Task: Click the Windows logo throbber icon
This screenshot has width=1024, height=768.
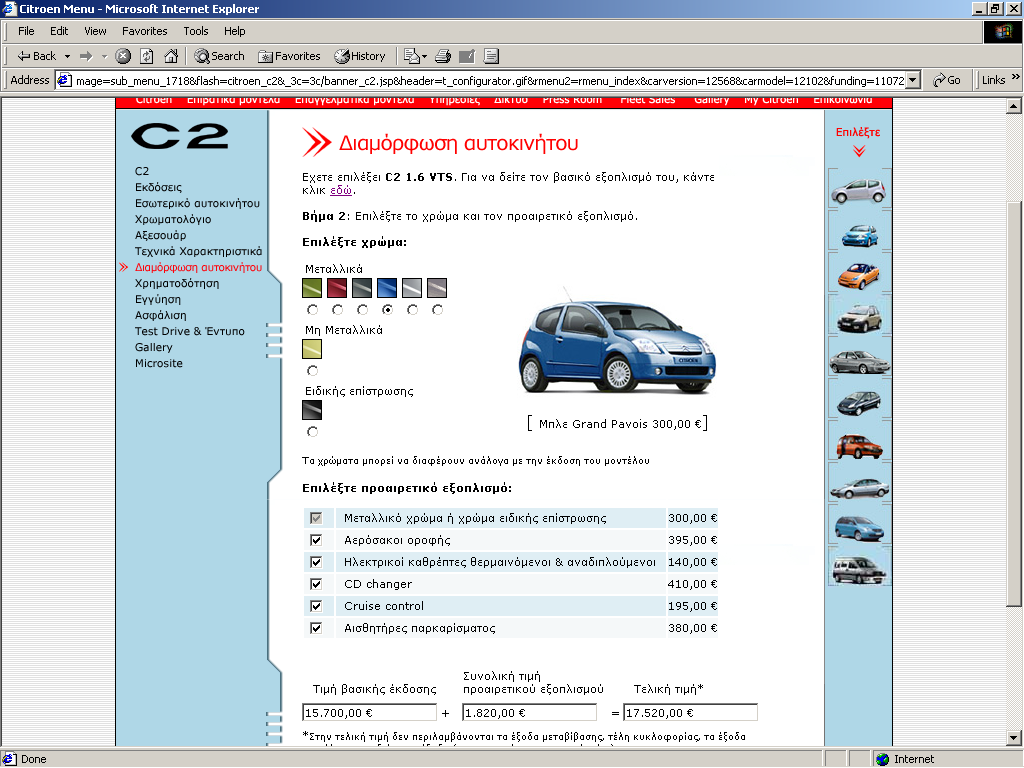Action: click(x=1002, y=32)
